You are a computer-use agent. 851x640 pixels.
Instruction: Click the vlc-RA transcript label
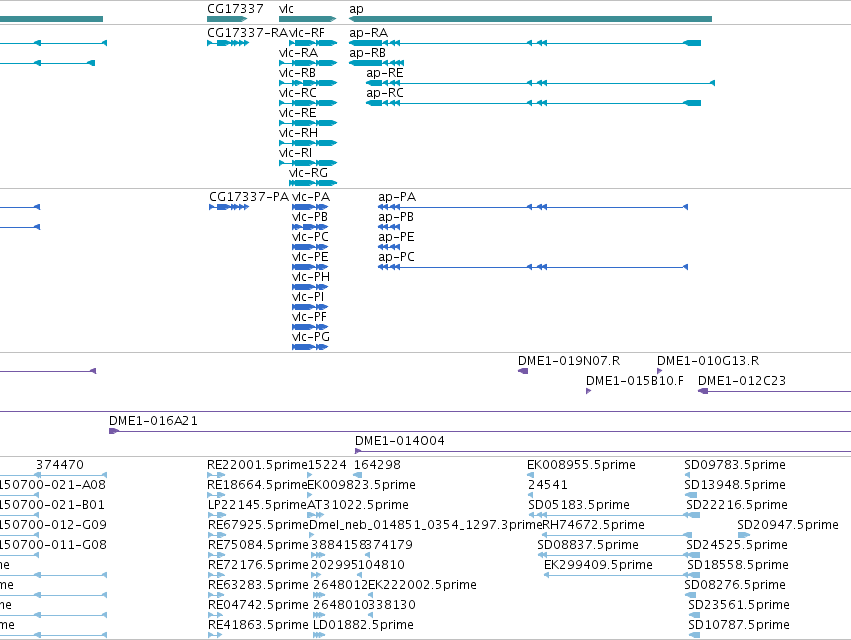tap(299, 53)
